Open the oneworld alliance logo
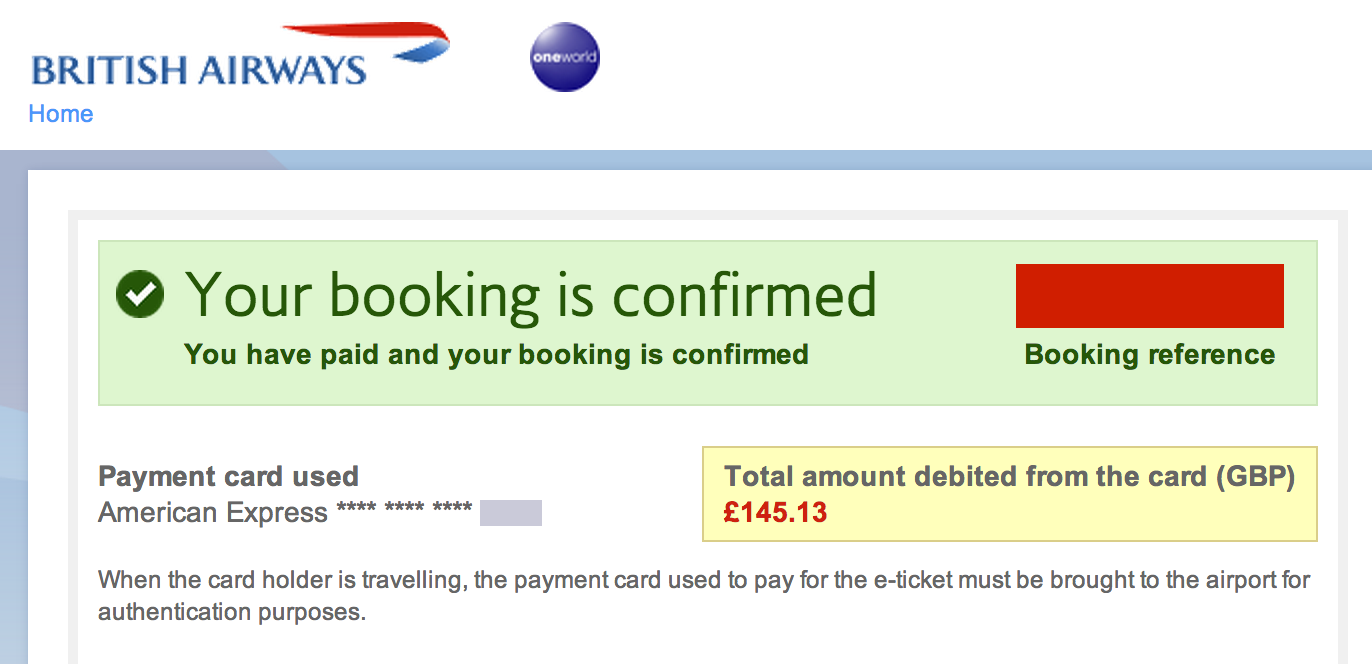 tap(564, 57)
